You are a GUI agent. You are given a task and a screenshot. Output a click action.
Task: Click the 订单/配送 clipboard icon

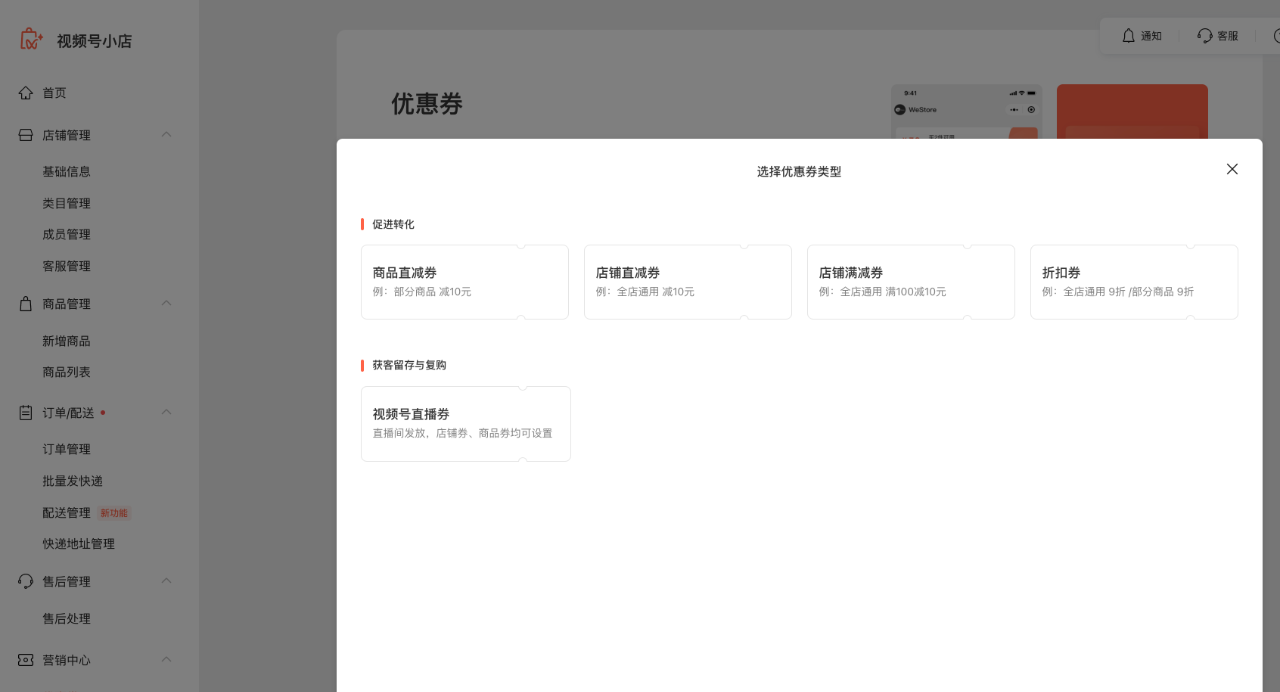26,412
